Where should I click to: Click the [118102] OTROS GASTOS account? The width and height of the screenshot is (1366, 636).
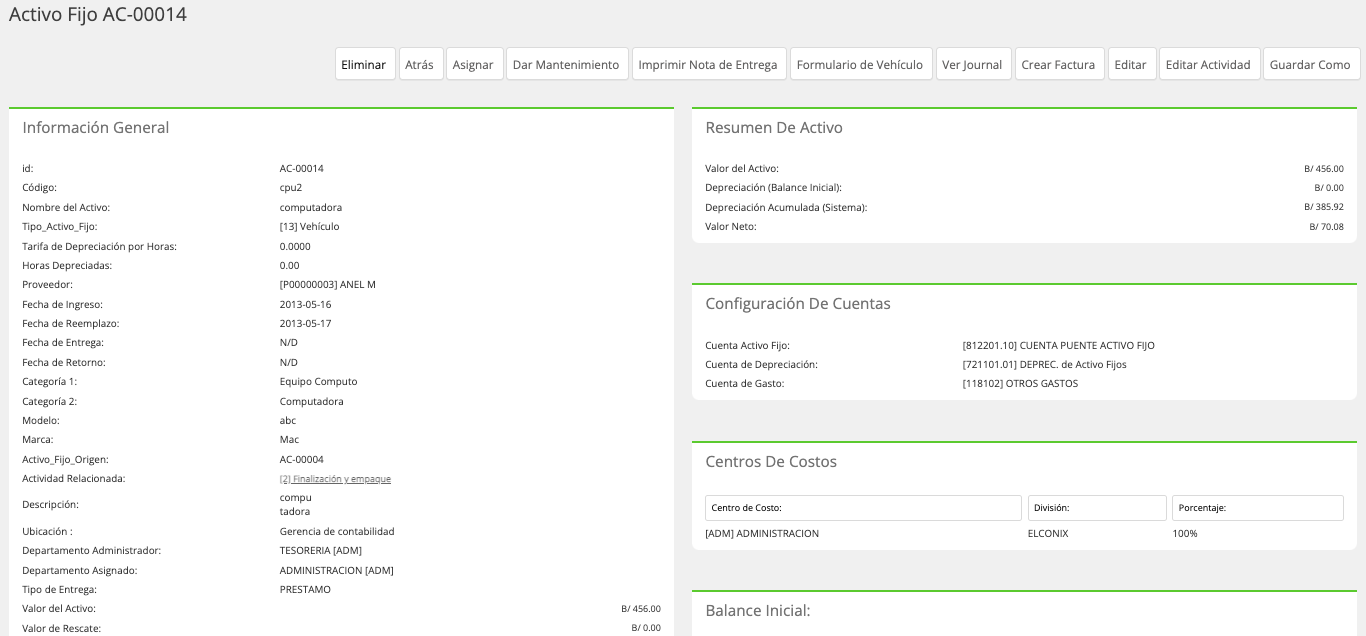tap(1021, 384)
